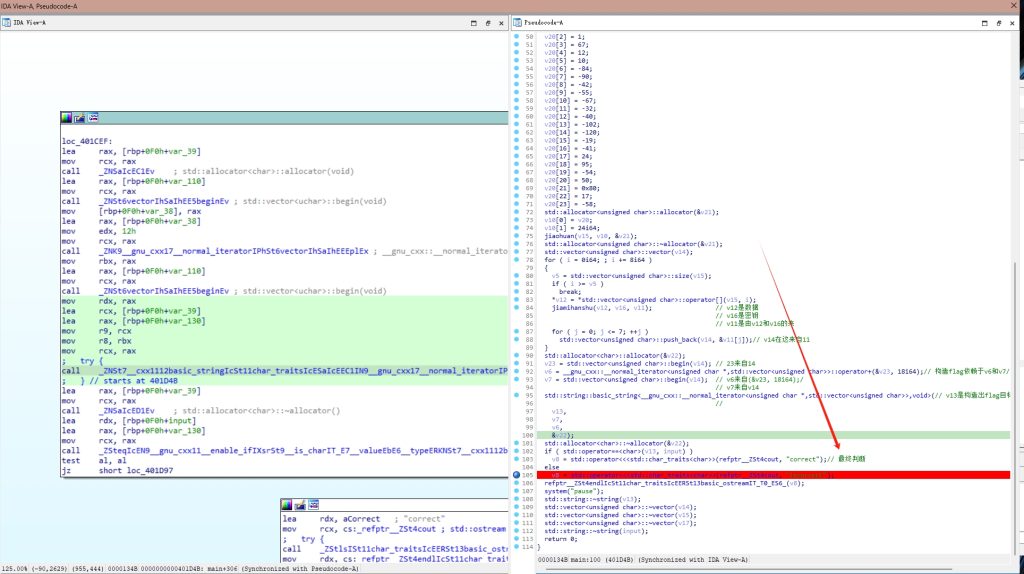Toggle breakpoint dot on pseudocode line 107

point(516,490)
